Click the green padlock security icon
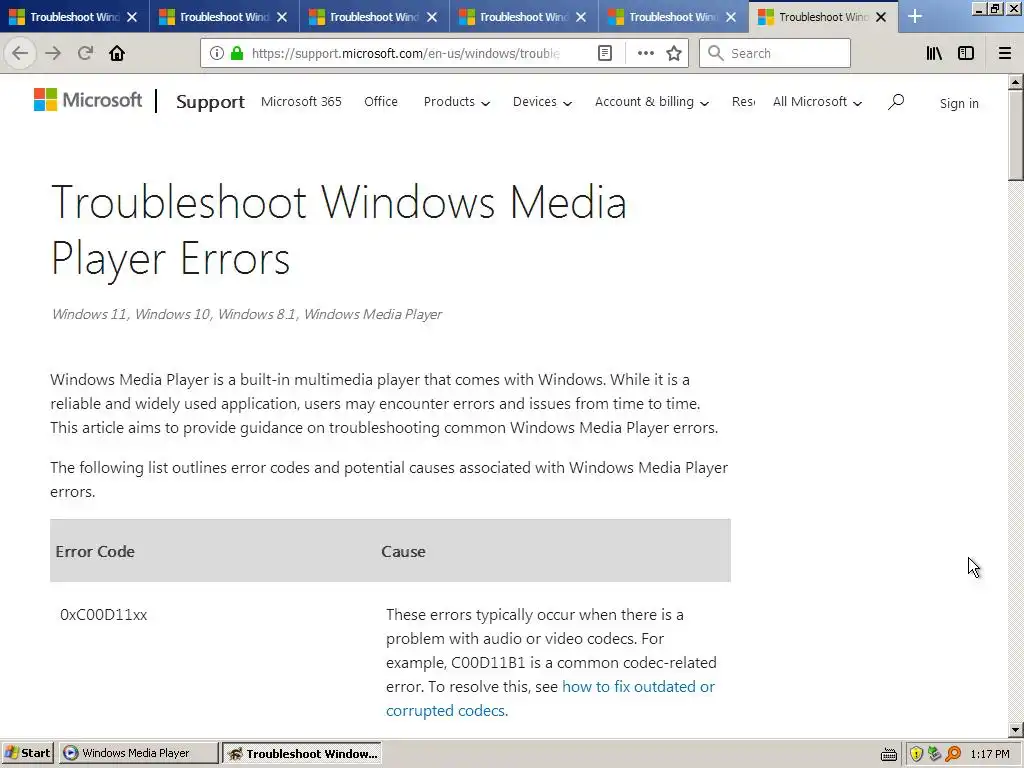1024x768 pixels. click(237, 53)
